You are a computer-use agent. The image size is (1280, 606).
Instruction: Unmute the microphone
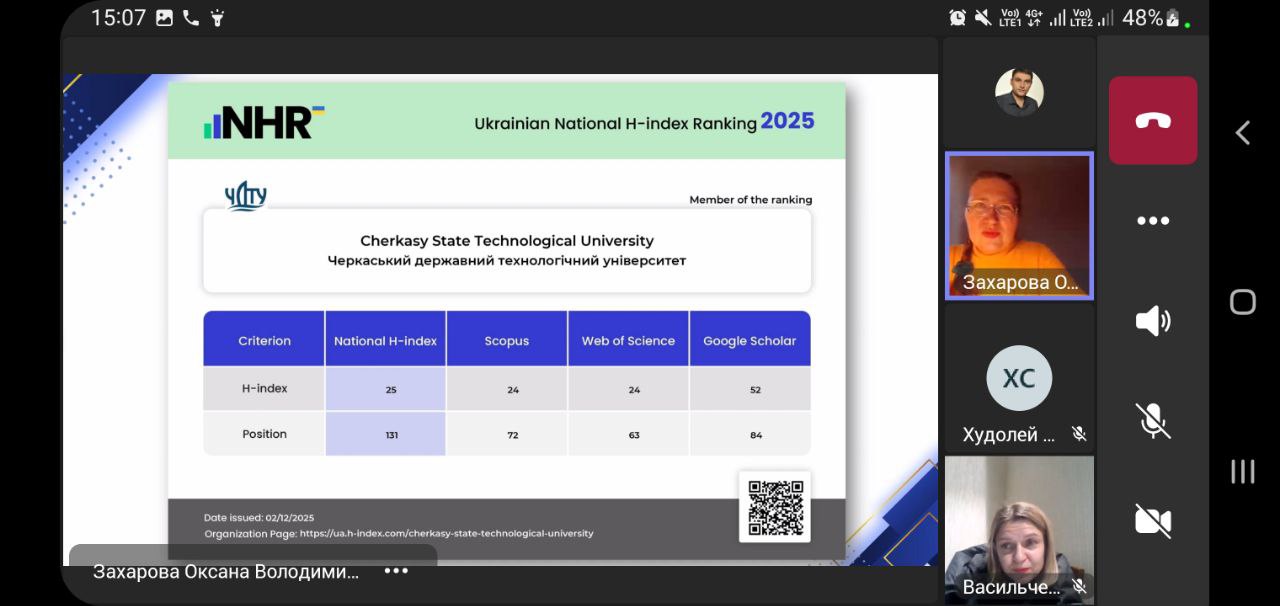click(x=1153, y=420)
